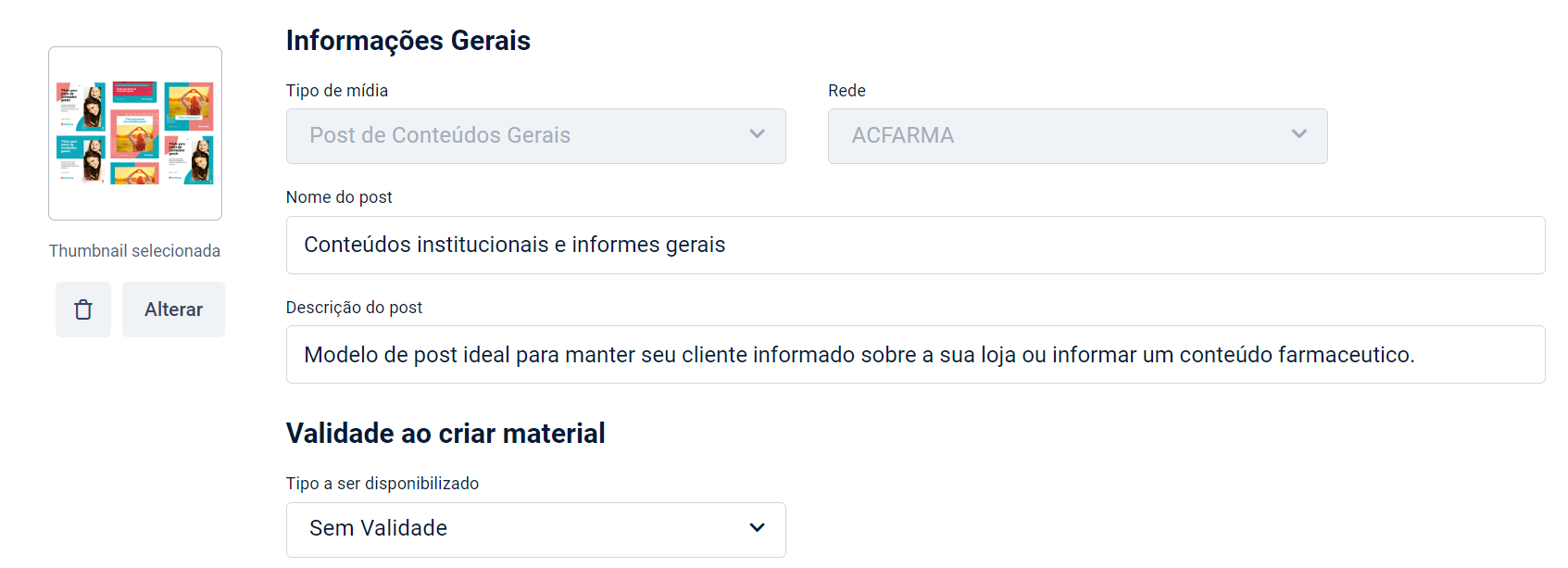Click the Rede field label
Image resolution: width=1568 pixels, height=568 pixels.
(847, 91)
